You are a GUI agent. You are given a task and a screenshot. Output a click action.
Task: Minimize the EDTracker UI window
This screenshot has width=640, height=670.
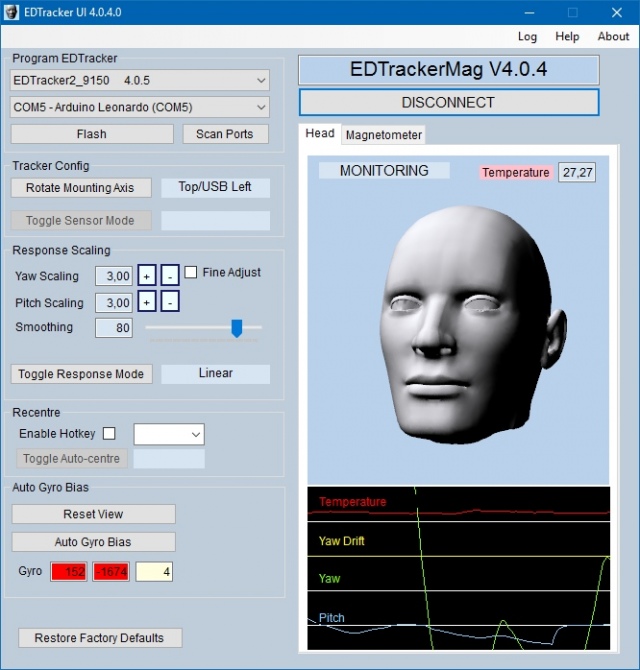pyautogui.click(x=529, y=12)
